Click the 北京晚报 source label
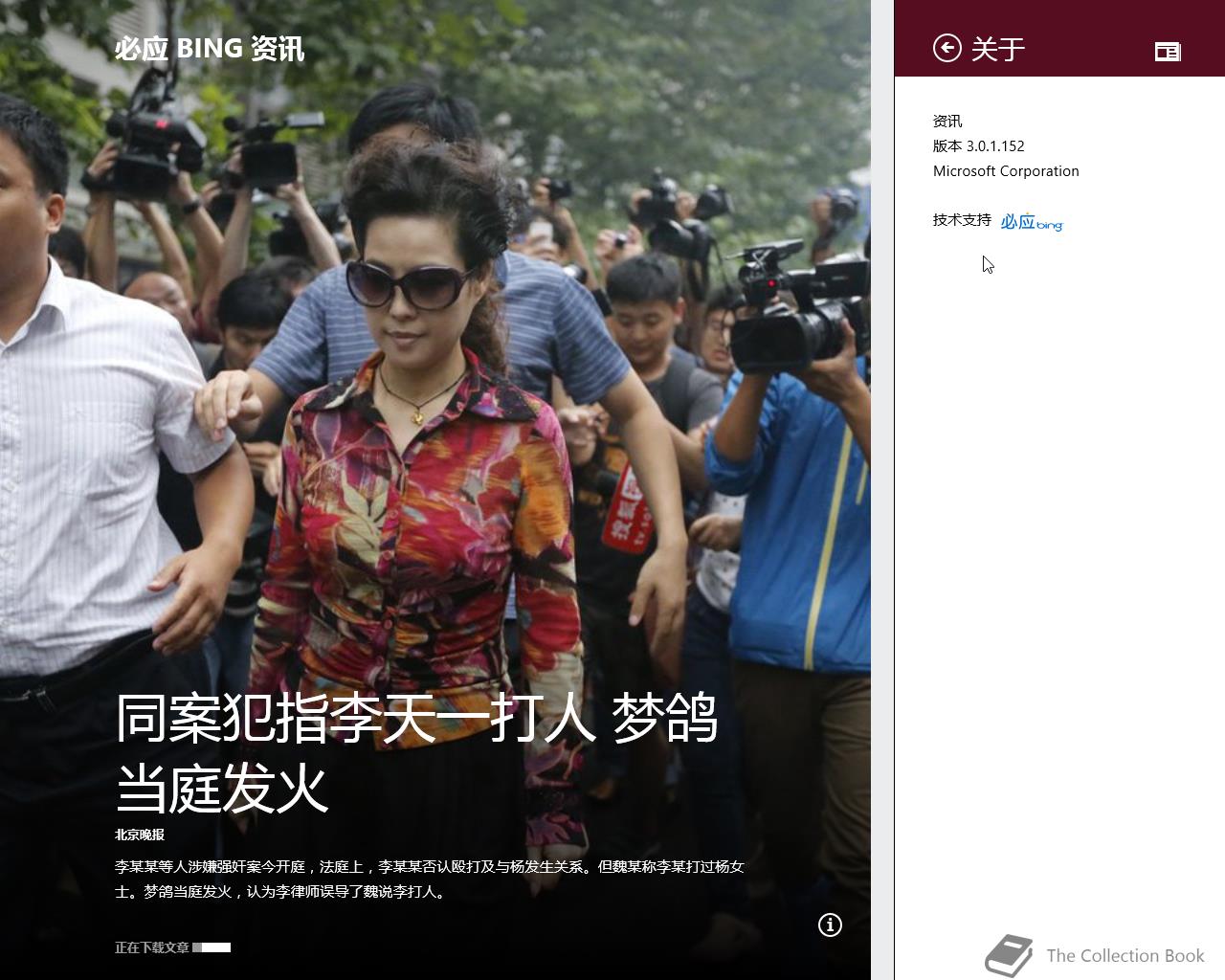The height and width of the screenshot is (980, 1225). (140, 835)
